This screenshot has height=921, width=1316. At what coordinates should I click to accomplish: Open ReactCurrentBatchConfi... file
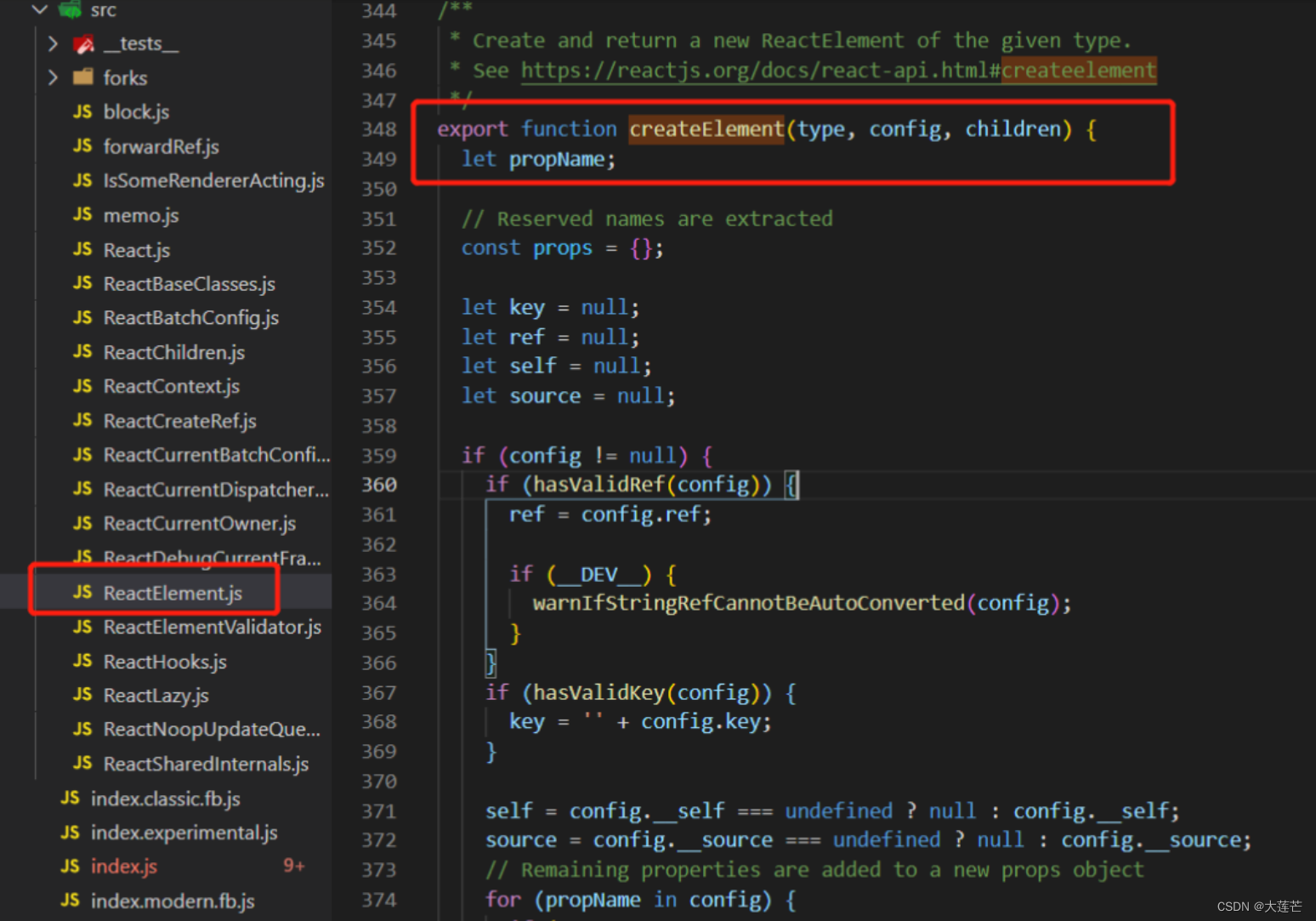point(217,455)
